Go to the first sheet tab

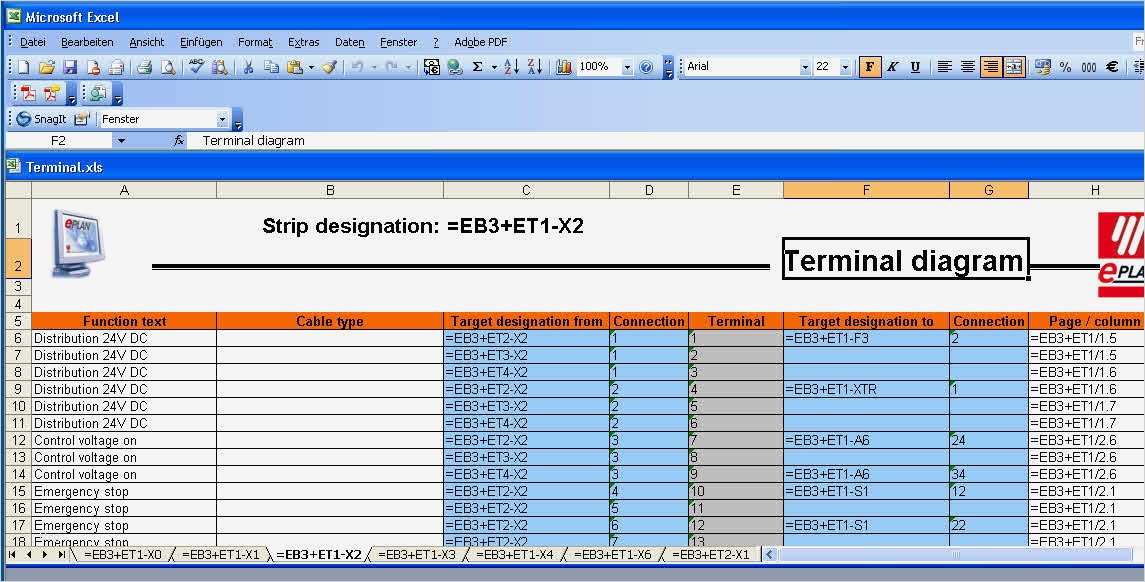12,555
